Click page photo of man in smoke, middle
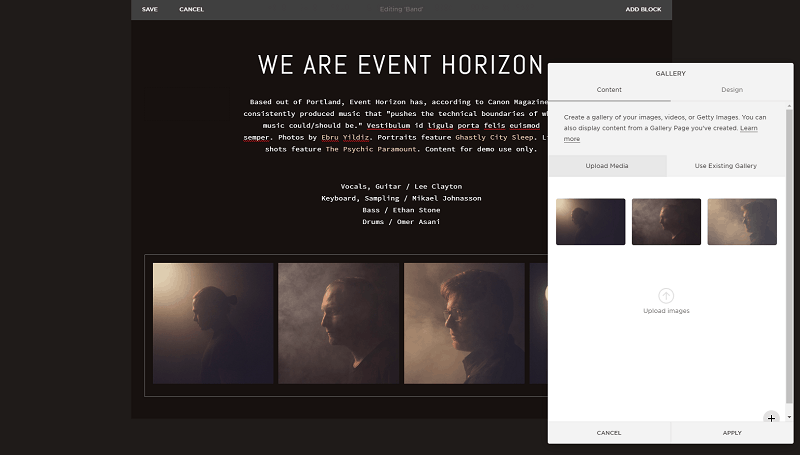 click(x=338, y=323)
